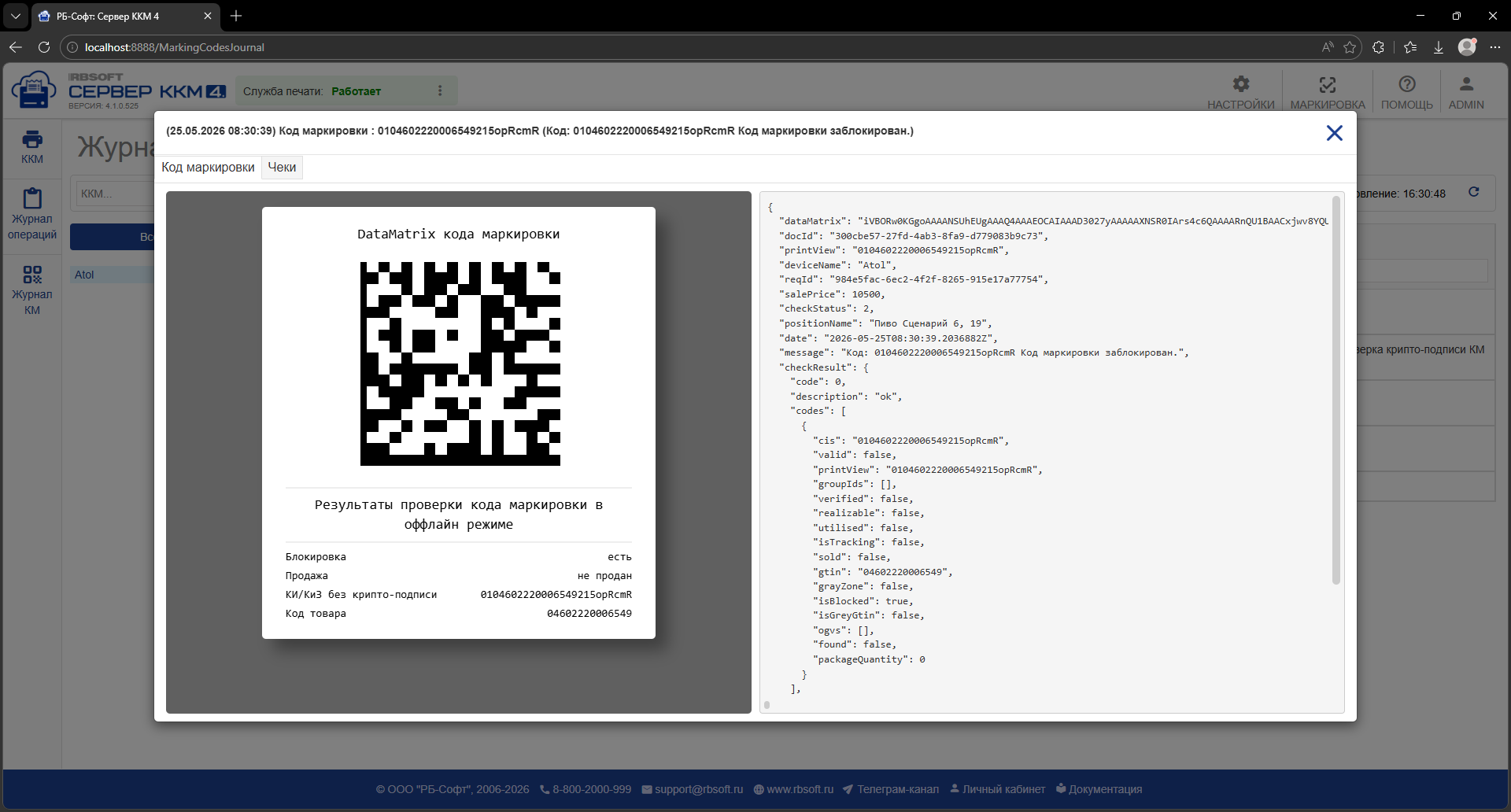Image resolution: width=1511 pixels, height=812 pixels.
Task: Click the Продажа не продан row
Action: point(459,576)
